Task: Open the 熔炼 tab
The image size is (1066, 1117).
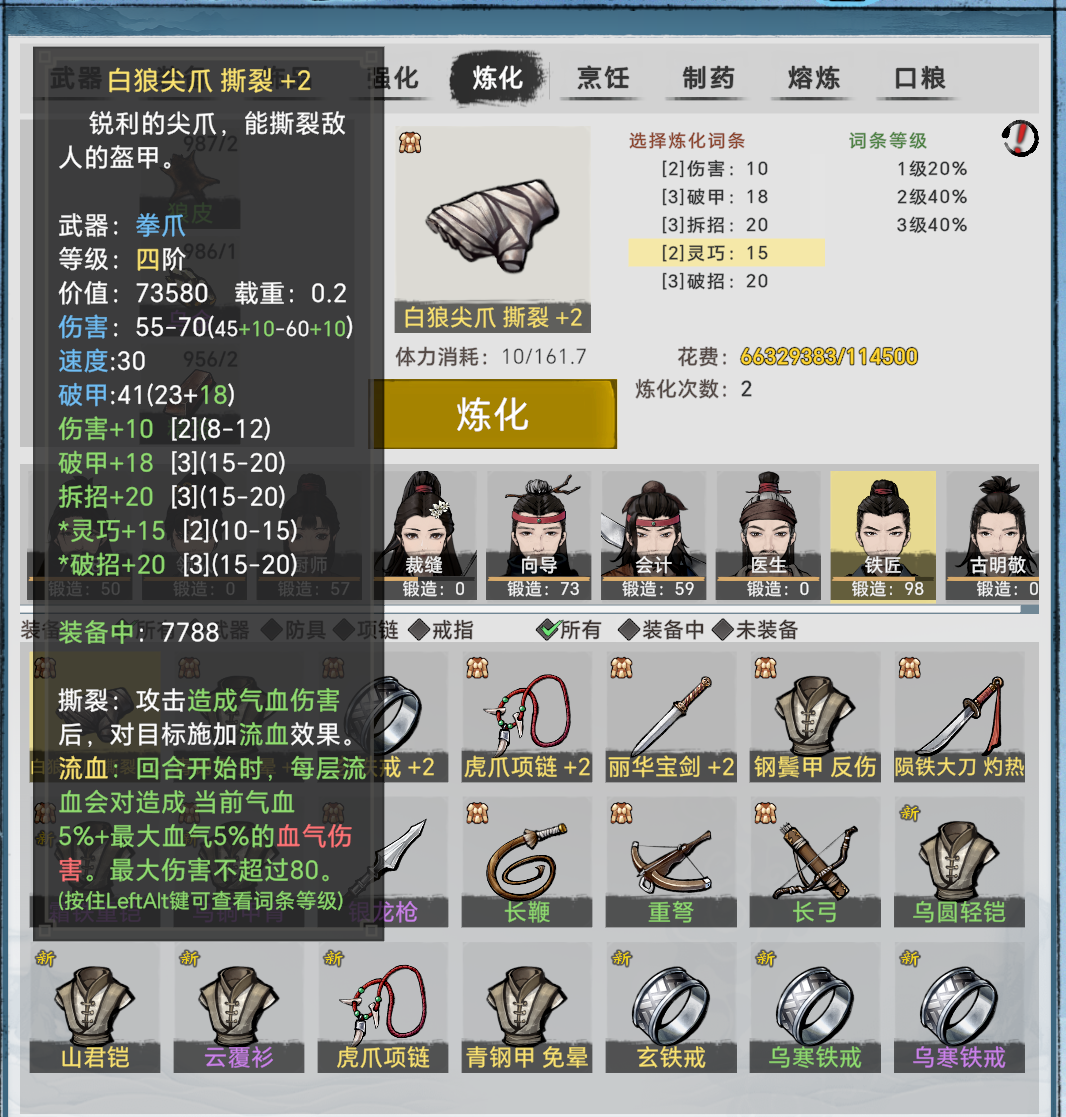Action: (x=814, y=78)
